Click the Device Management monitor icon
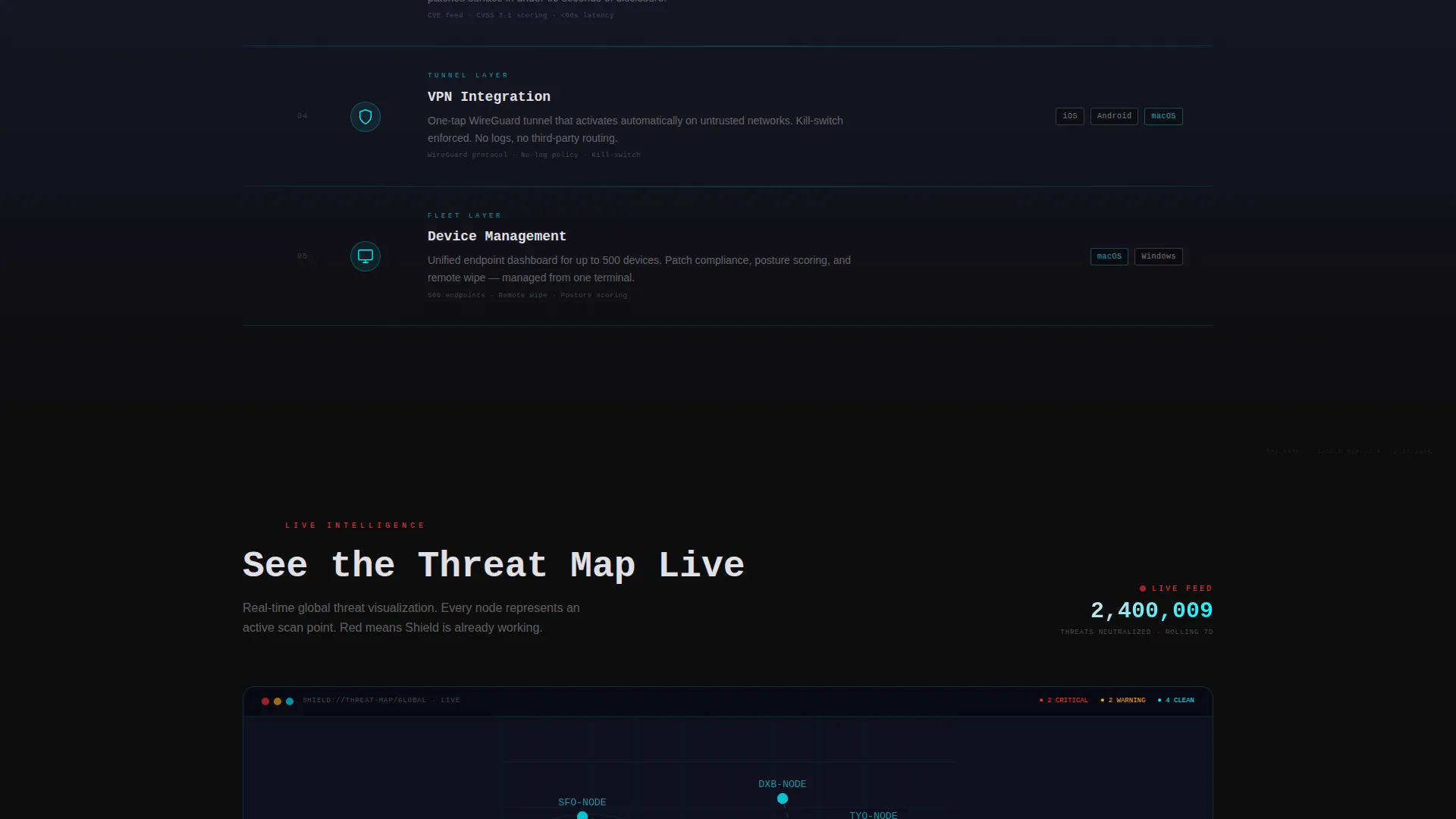 coord(366,256)
